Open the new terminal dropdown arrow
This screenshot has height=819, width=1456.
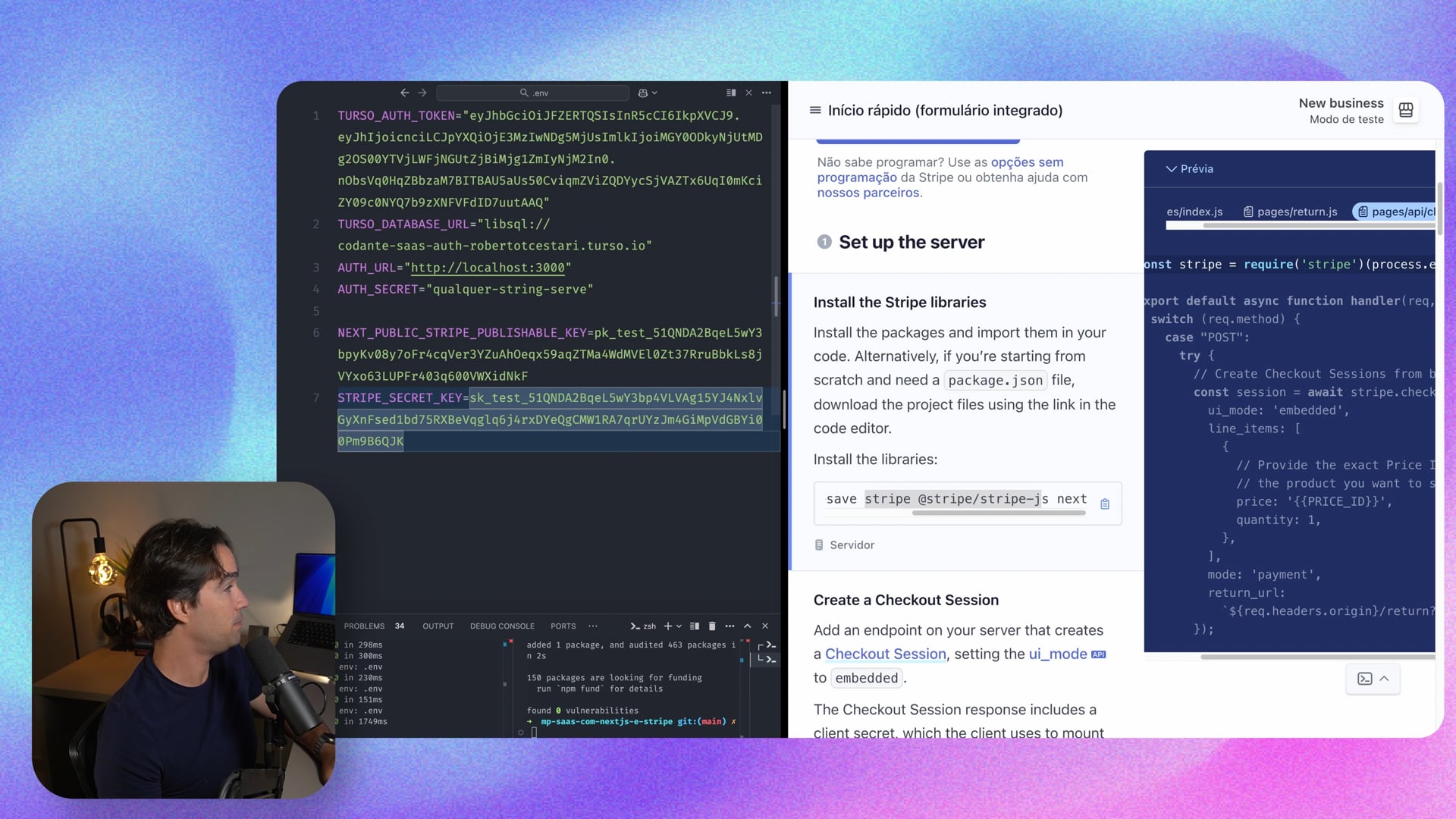pyautogui.click(x=679, y=626)
